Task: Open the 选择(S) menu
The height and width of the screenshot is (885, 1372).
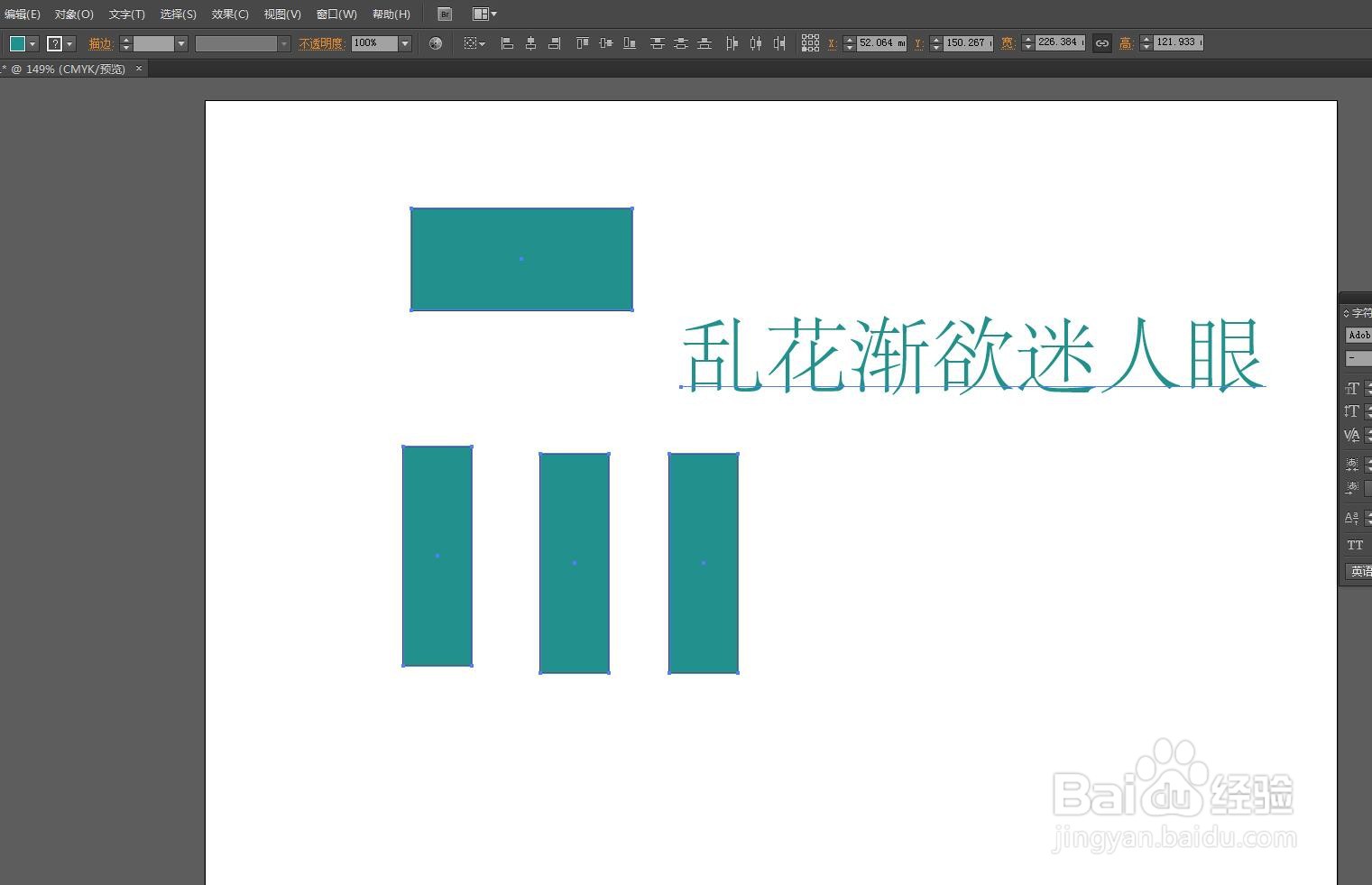Action: click(178, 14)
